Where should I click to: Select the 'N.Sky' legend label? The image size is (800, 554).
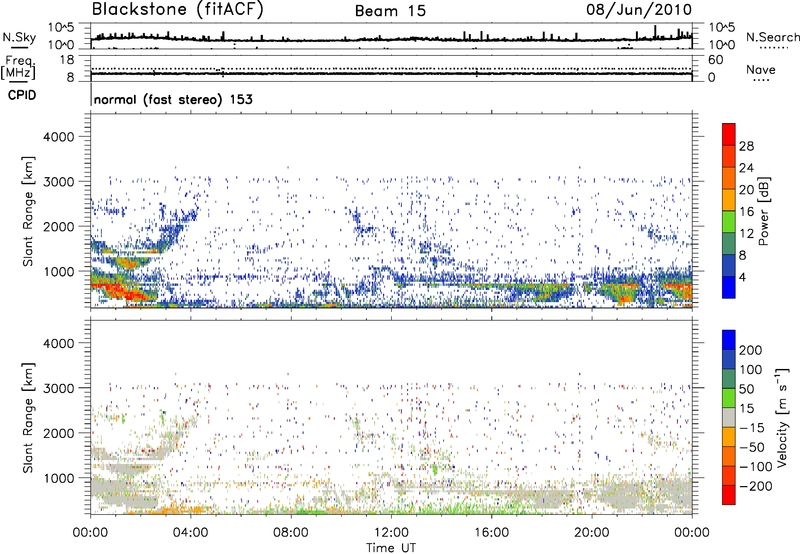point(19,37)
